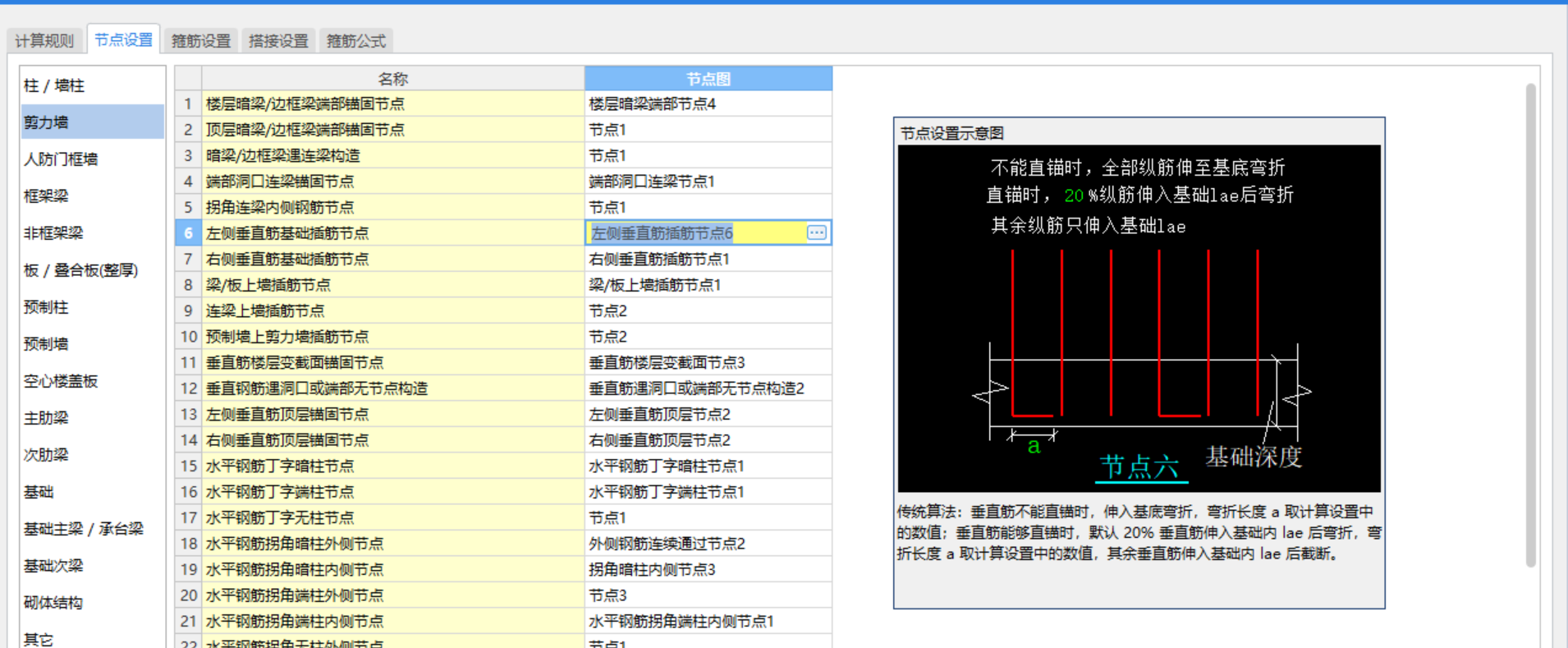Click the 拐角暗柱内侧节点3 cell
Screen dimensions: 1568x648
[708, 569]
